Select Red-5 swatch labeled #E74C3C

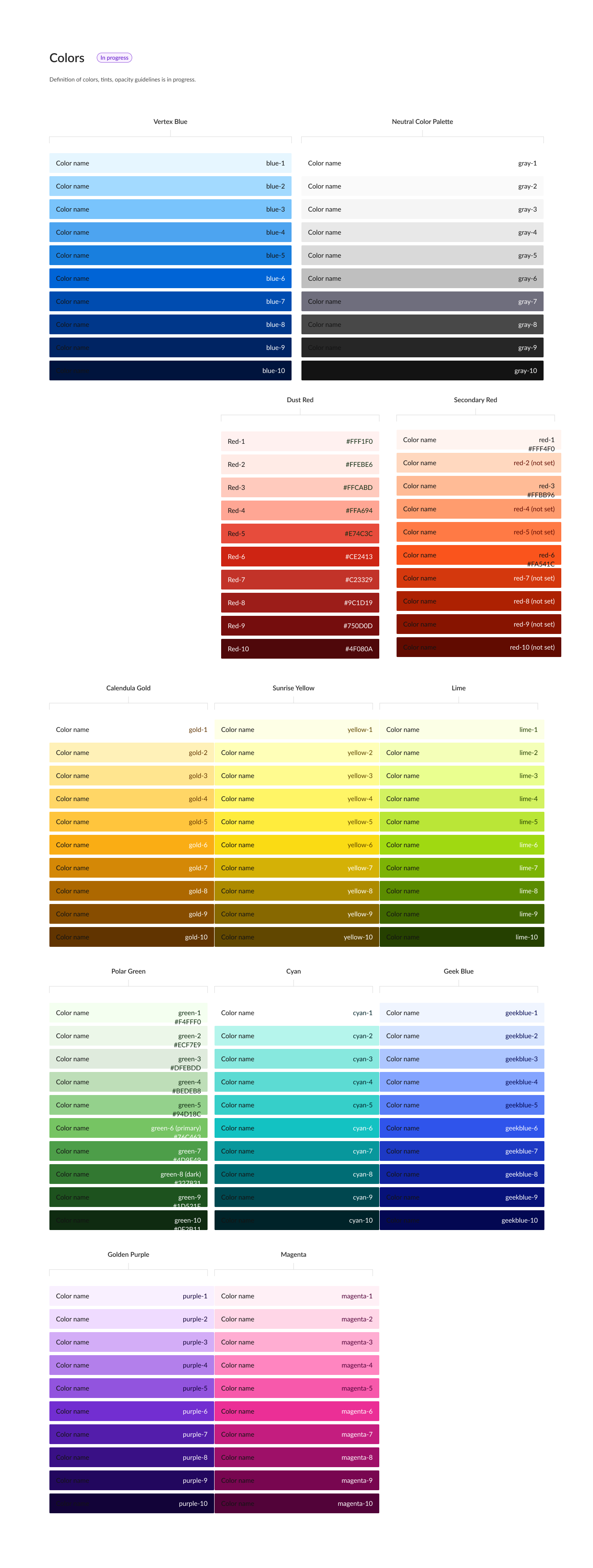(x=300, y=533)
